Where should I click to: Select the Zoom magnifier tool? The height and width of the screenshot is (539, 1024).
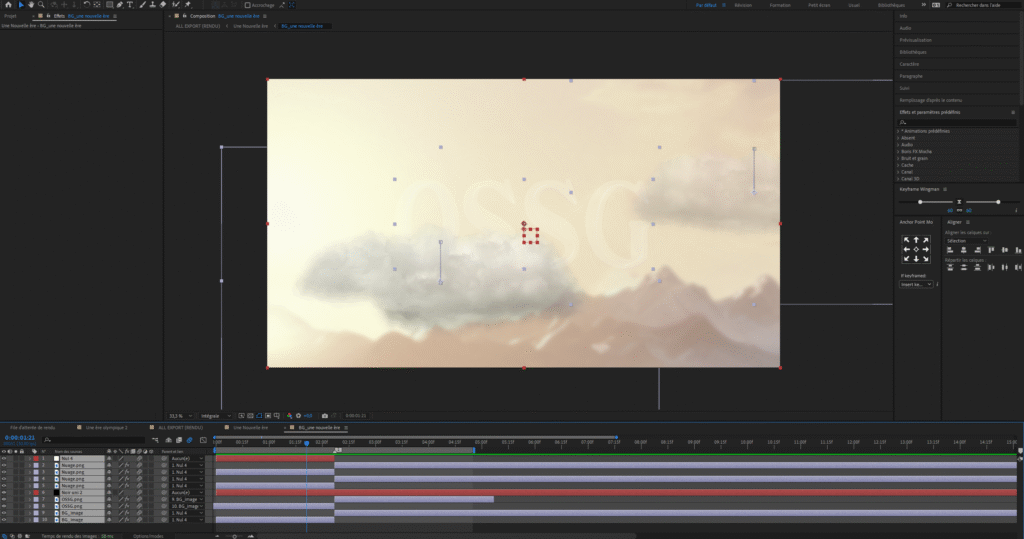39,5
